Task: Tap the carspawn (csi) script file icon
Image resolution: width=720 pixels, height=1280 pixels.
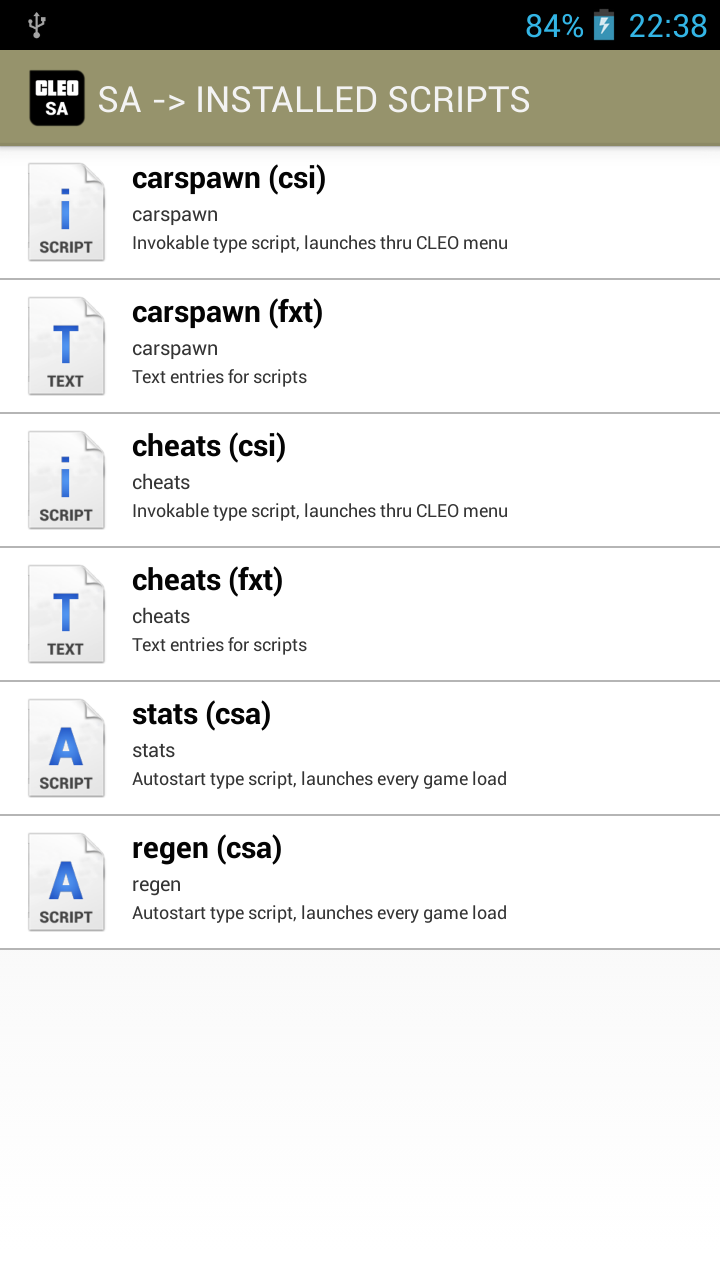Action: pyautogui.click(x=66, y=212)
